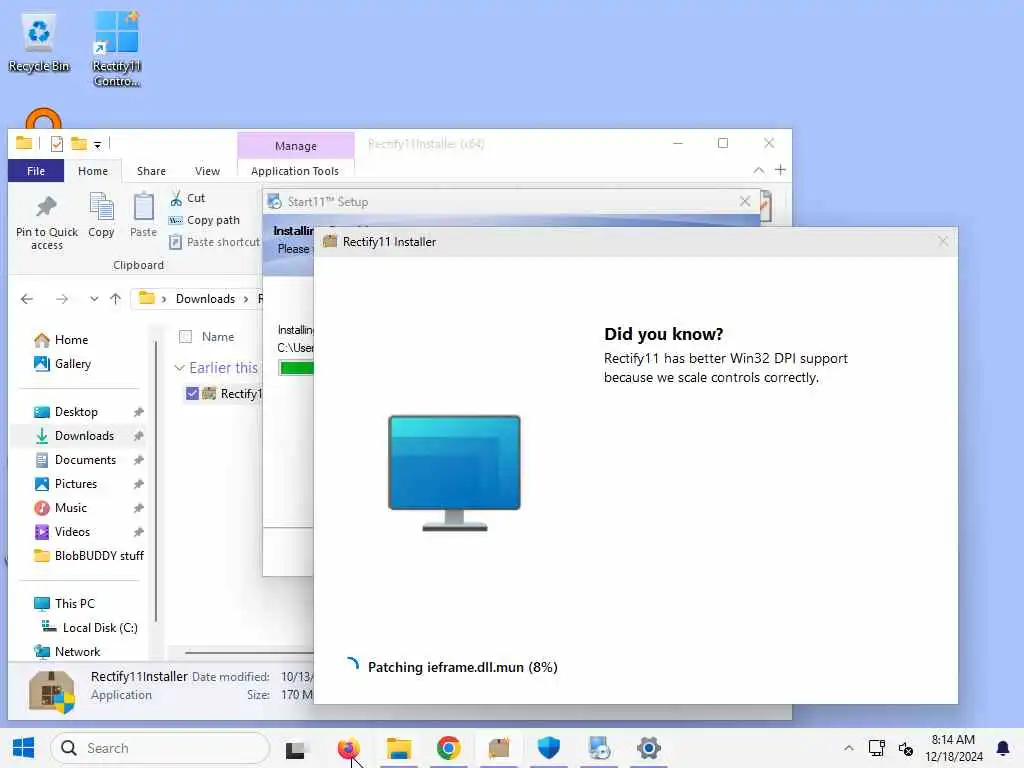Click Pin to Quick access icon

[46, 222]
